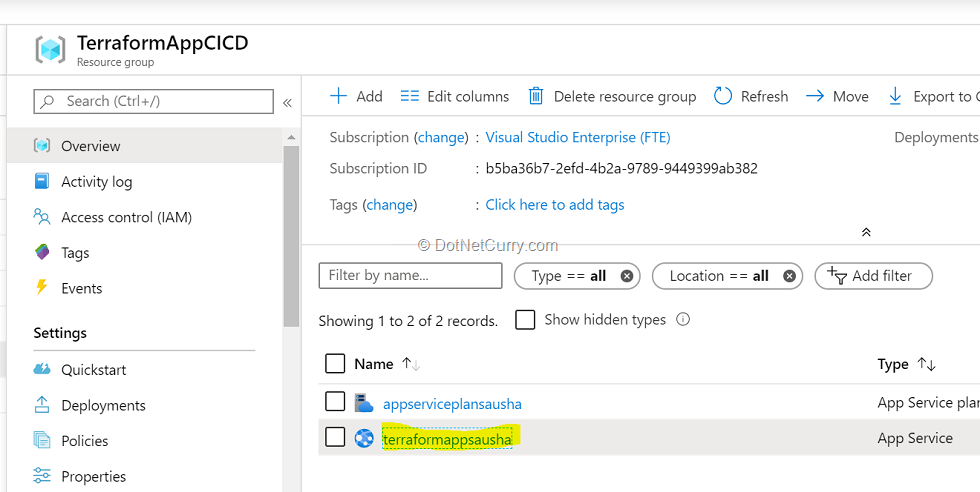Click the Export download arrow icon
980x492 pixels.
(x=895, y=96)
